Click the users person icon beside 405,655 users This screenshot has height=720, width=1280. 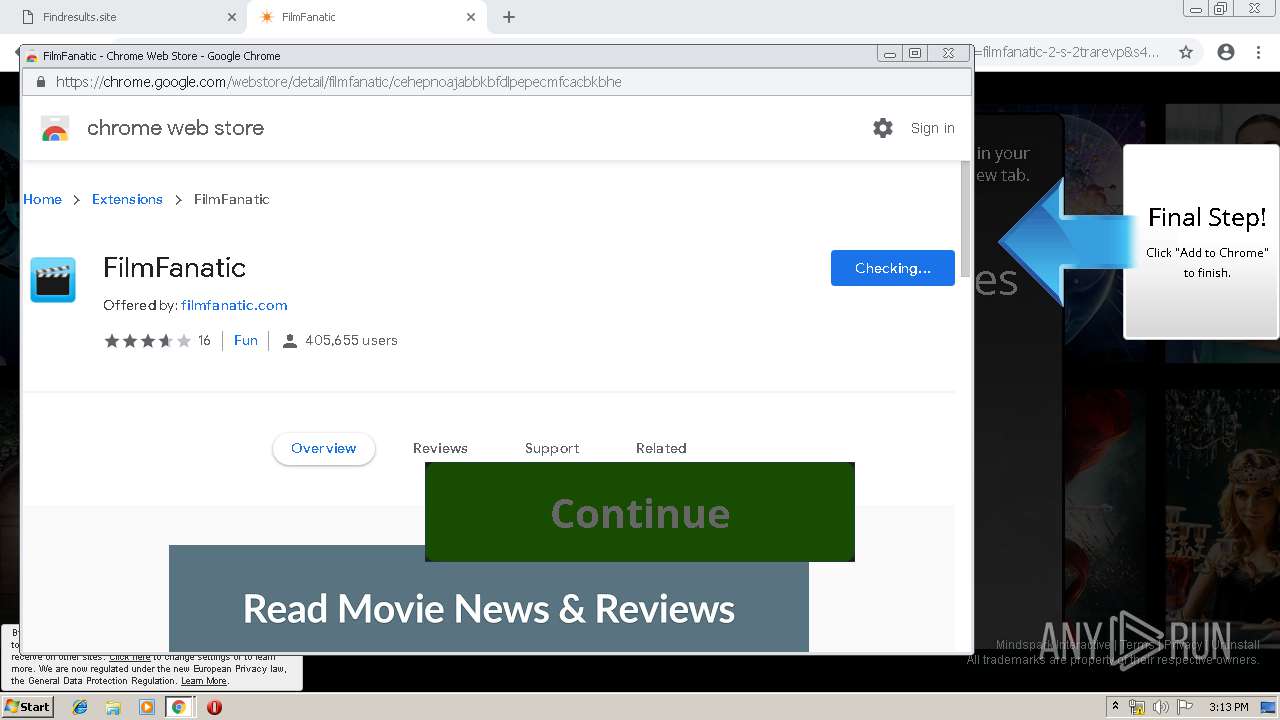tap(289, 341)
